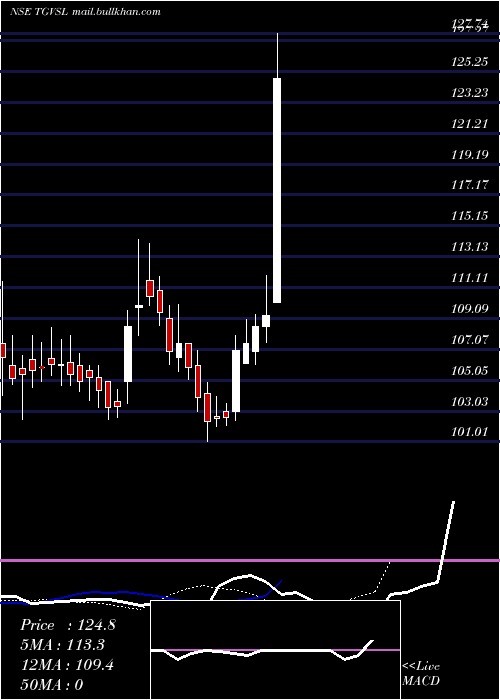Click the live MACD inset chart
500x700 pixels.
(275, 650)
